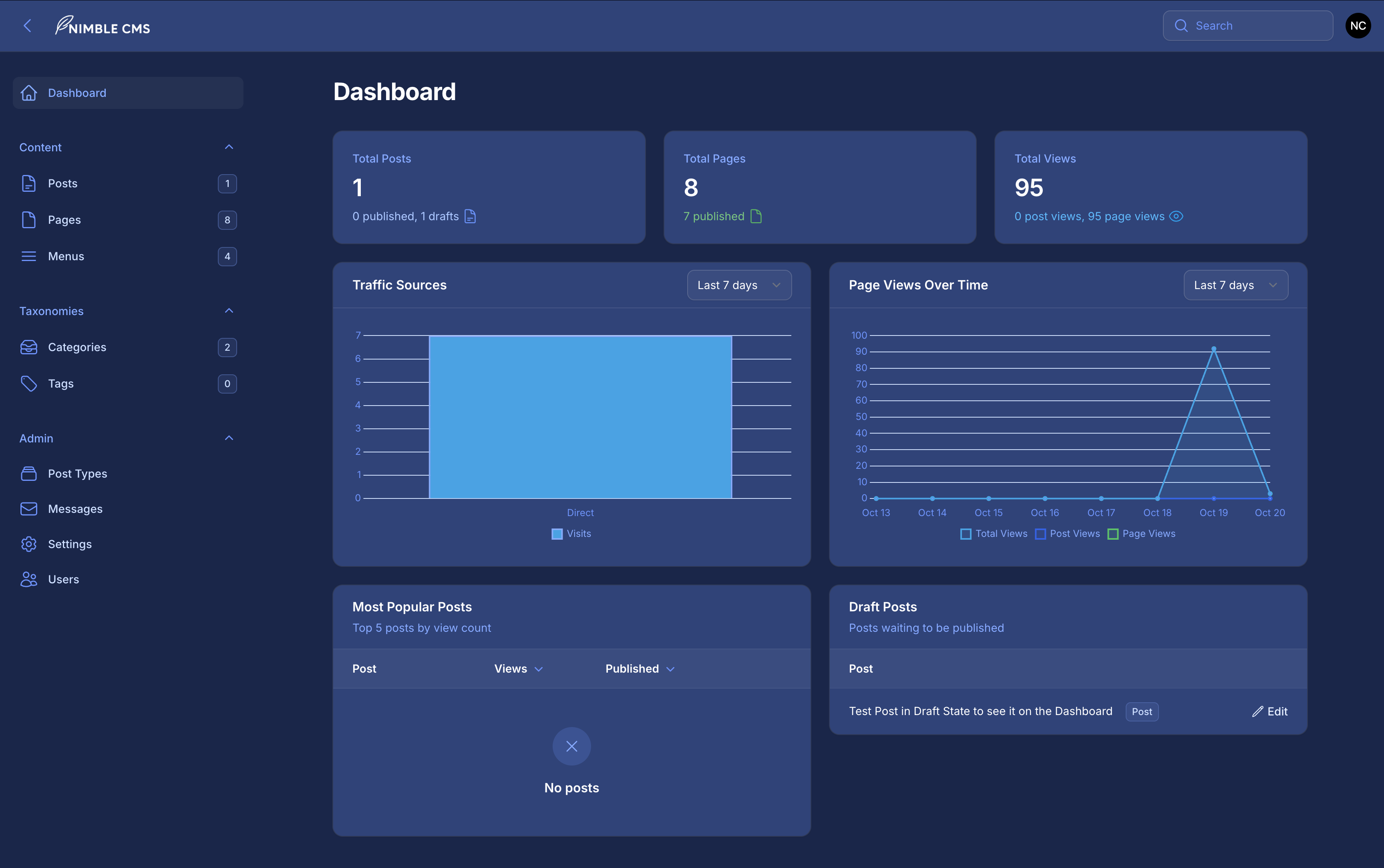This screenshot has width=1384, height=868.
Task: Open Page Views Last 7 days dropdown
Action: coord(1235,285)
